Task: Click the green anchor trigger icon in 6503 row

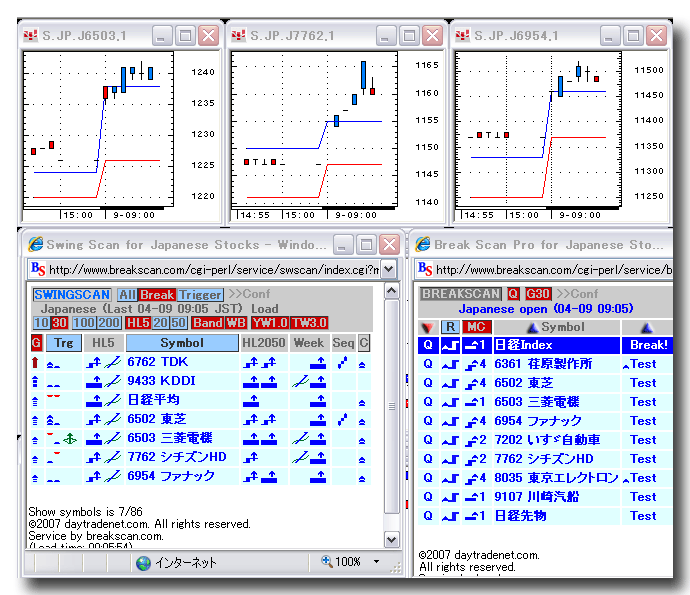Action: (70, 438)
